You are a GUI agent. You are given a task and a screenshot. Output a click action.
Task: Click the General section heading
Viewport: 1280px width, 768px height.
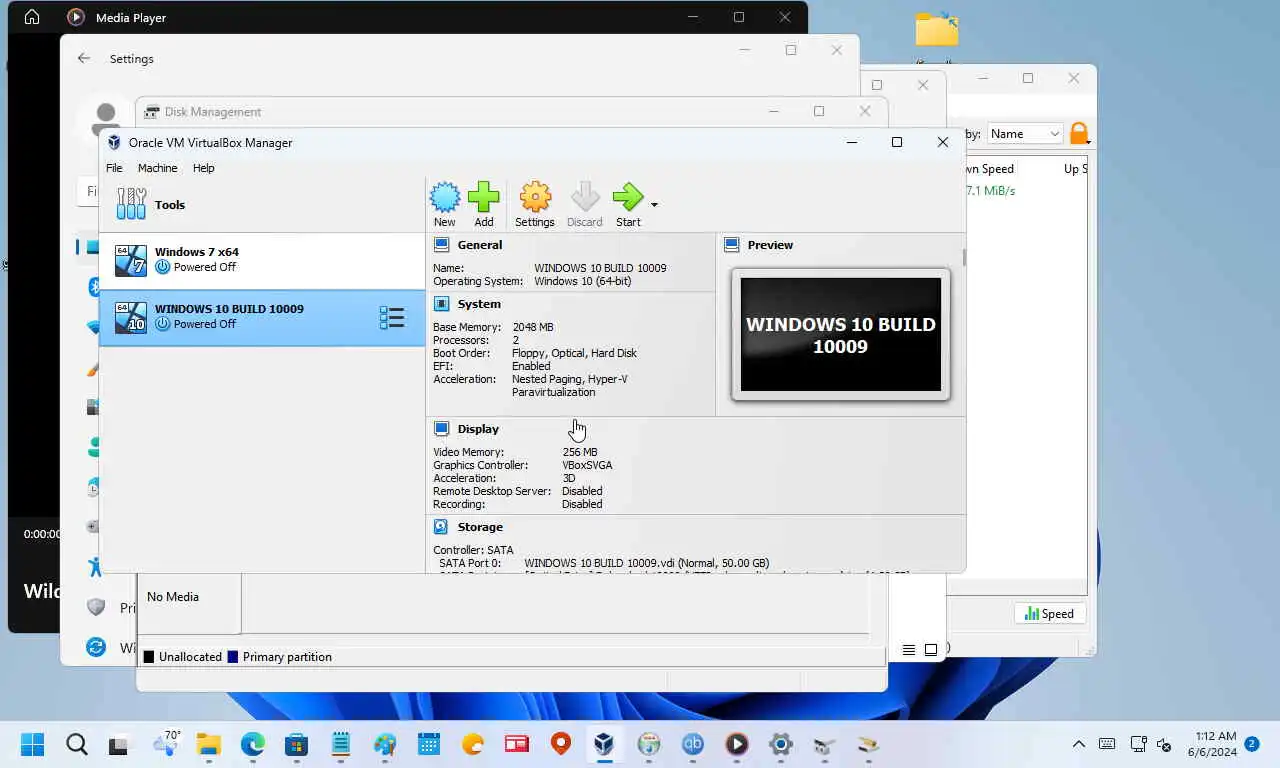(480, 245)
